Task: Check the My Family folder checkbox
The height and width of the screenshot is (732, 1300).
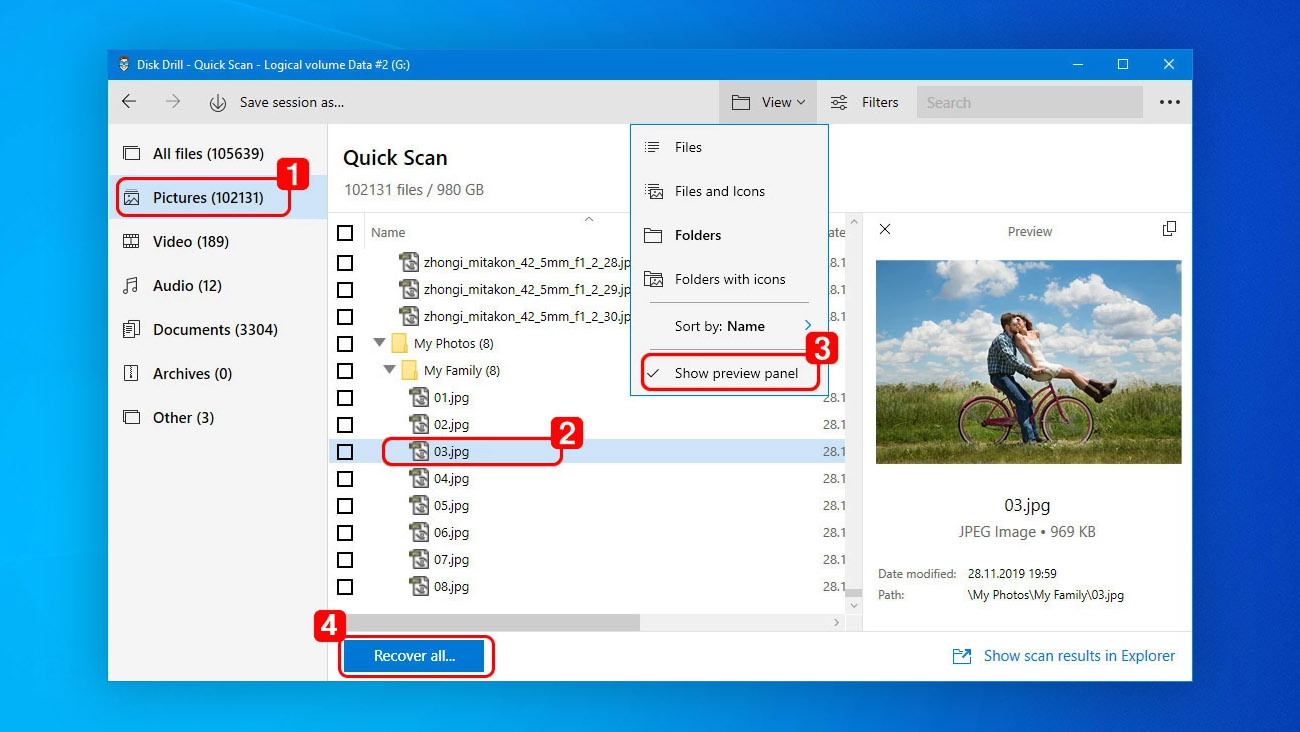Action: coord(345,371)
